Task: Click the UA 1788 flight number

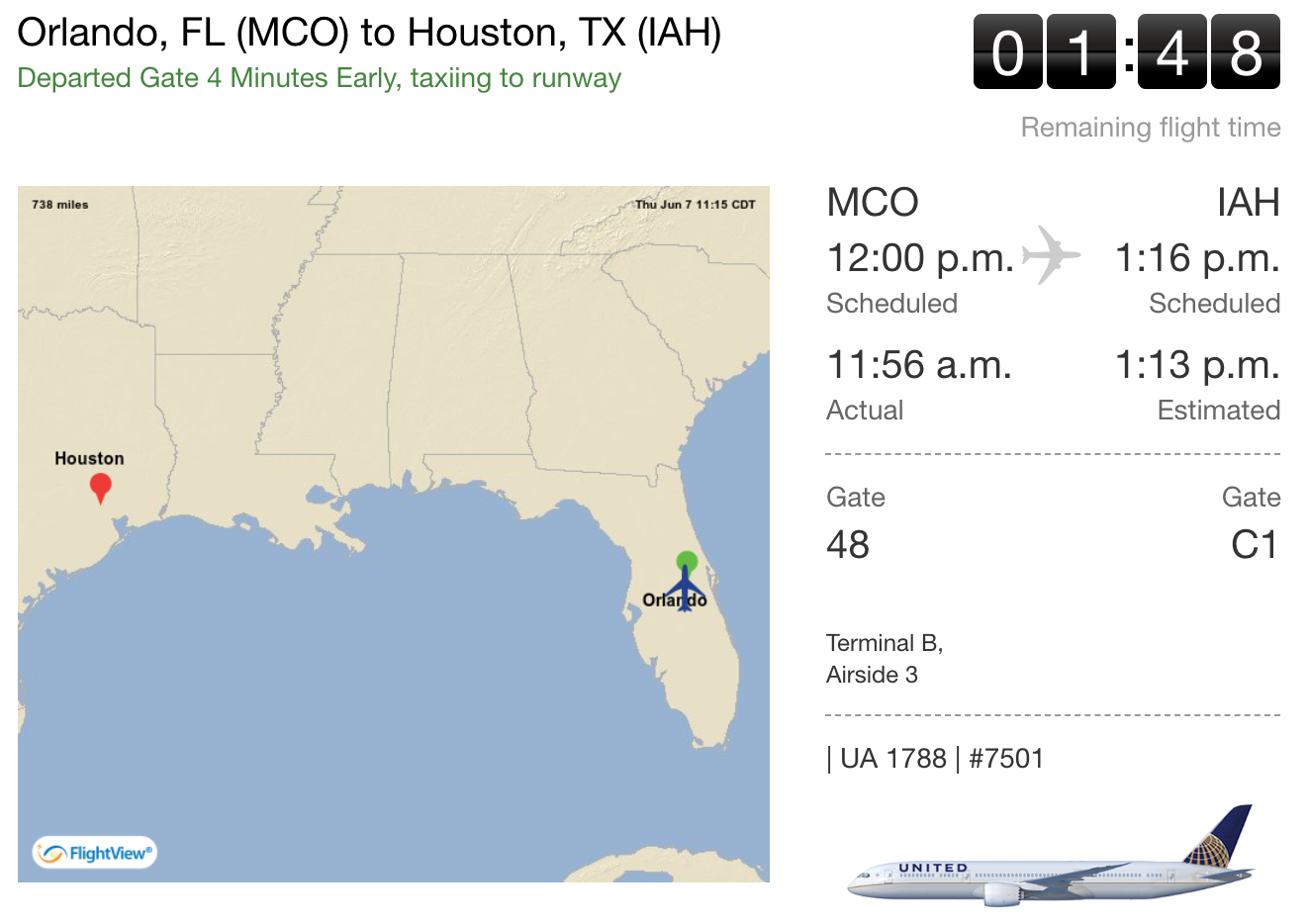Action: 893,759
